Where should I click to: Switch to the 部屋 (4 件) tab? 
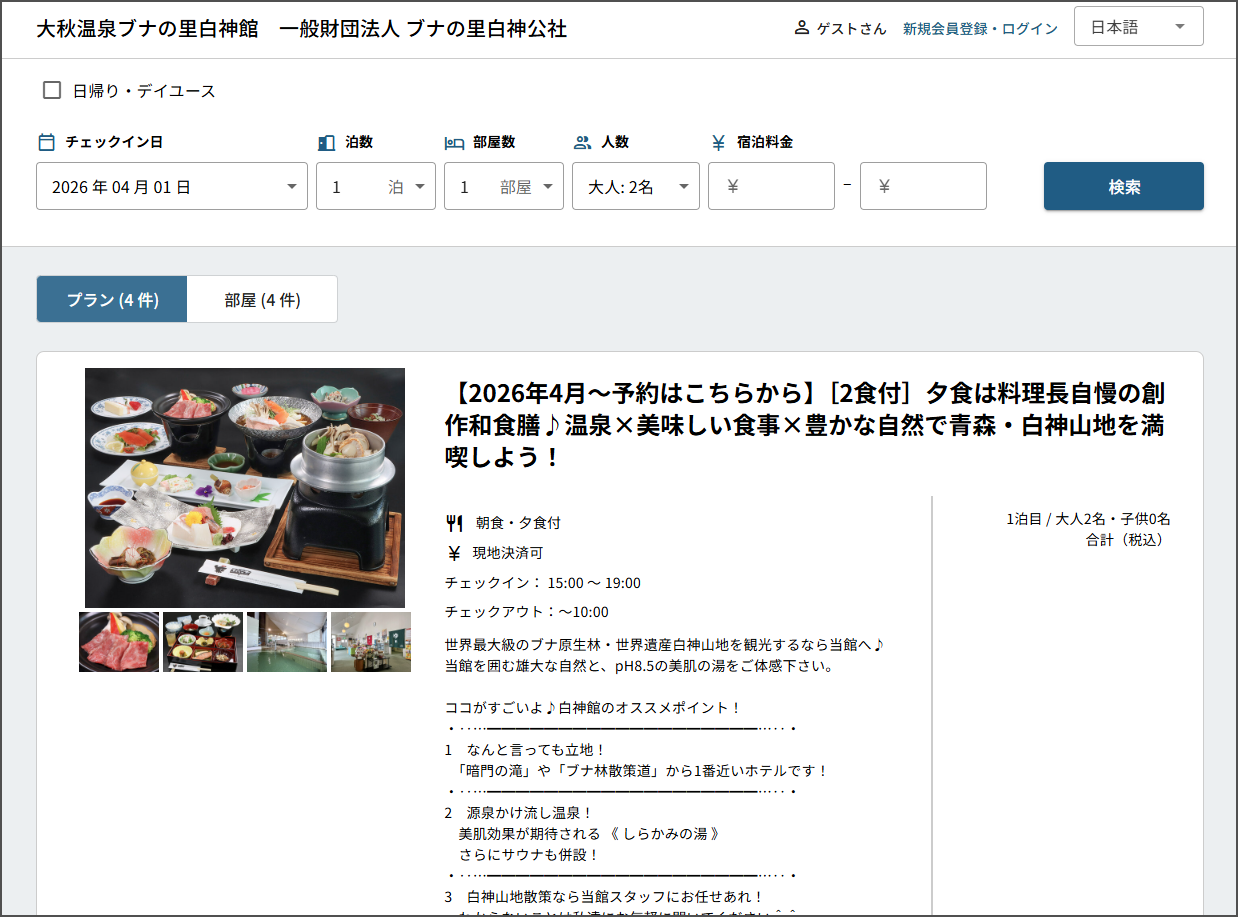(x=262, y=300)
